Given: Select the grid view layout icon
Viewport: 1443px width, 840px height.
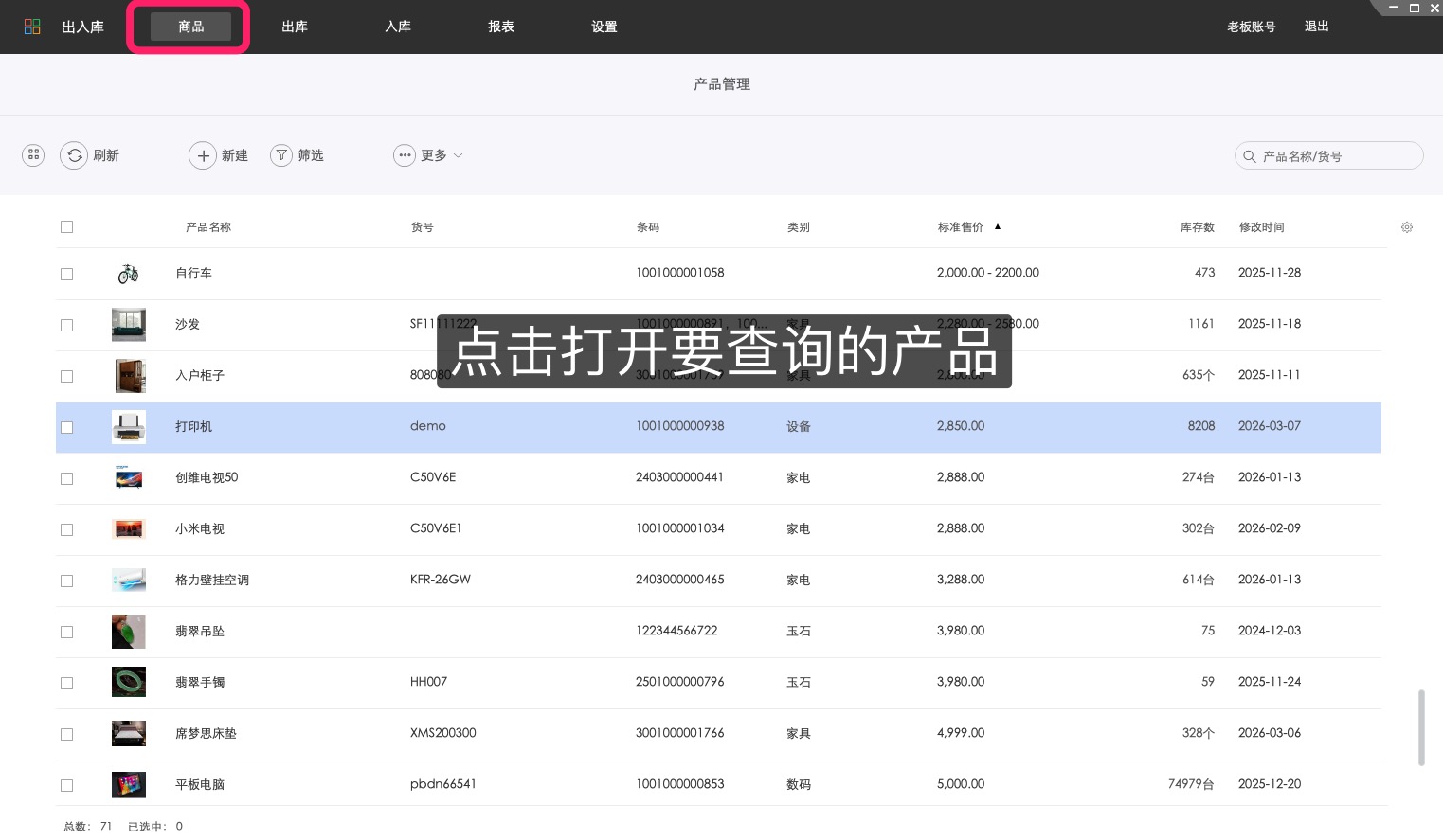Looking at the screenshot, I should [x=33, y=155].
